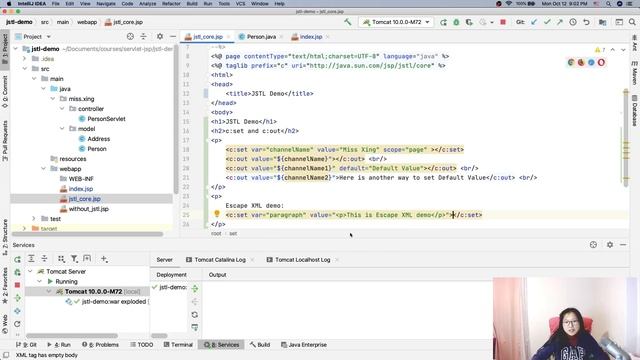Collapse all in the Project panel toolbar
This screenshot has width=640, height=360.
(x=143, y=36)
